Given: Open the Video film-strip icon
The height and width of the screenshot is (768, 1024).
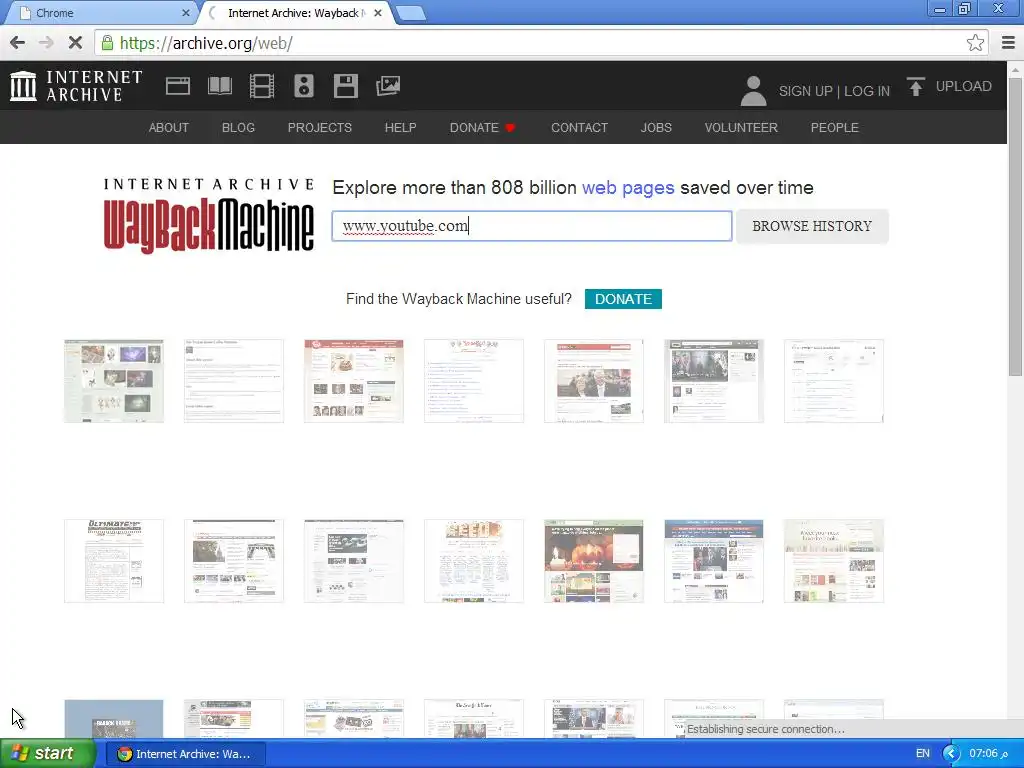Looking at the screenshot, I should 262,86.
